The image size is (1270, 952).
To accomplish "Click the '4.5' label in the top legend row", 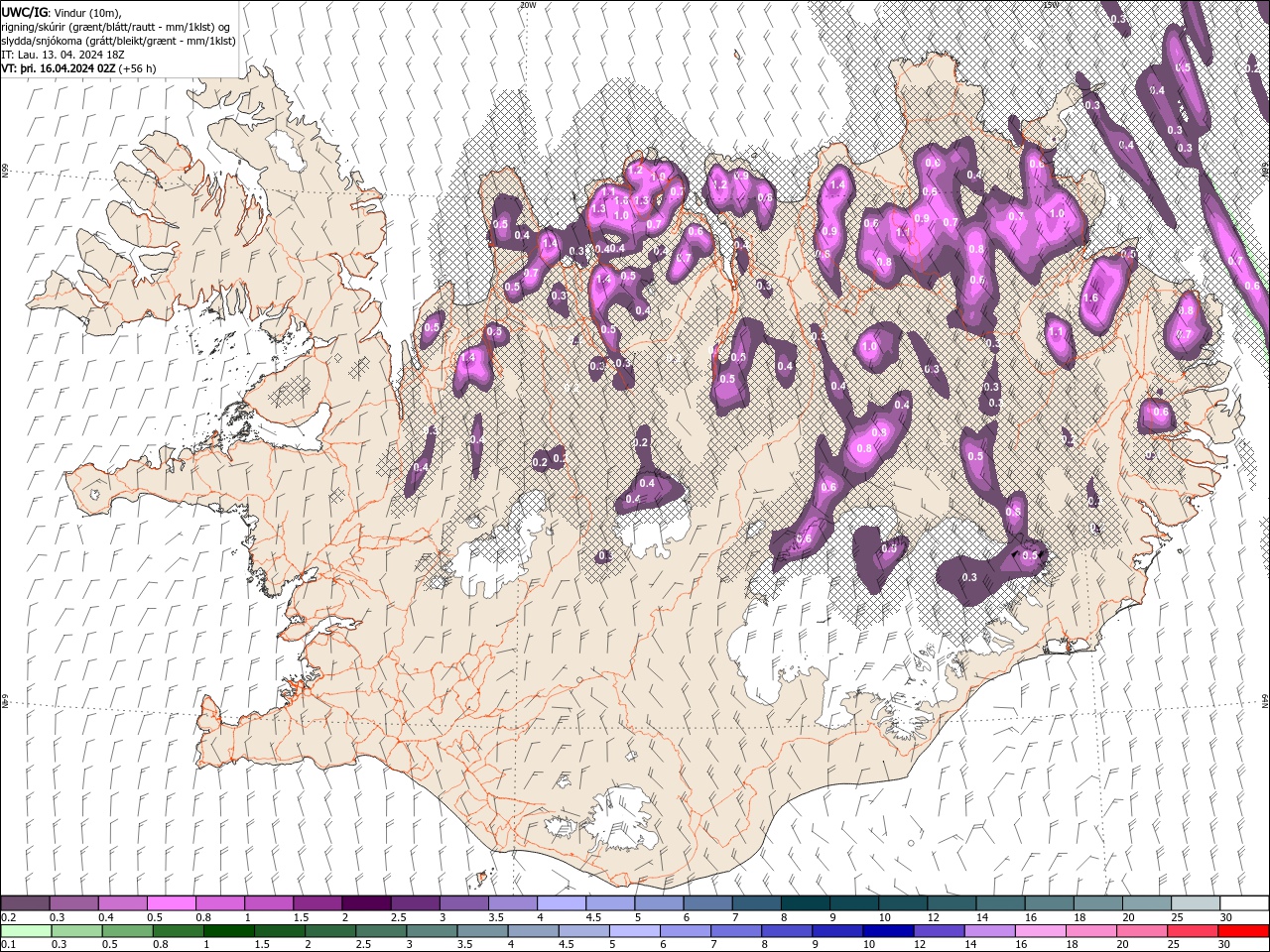I will pyautogui.click(x=593, y=917).
